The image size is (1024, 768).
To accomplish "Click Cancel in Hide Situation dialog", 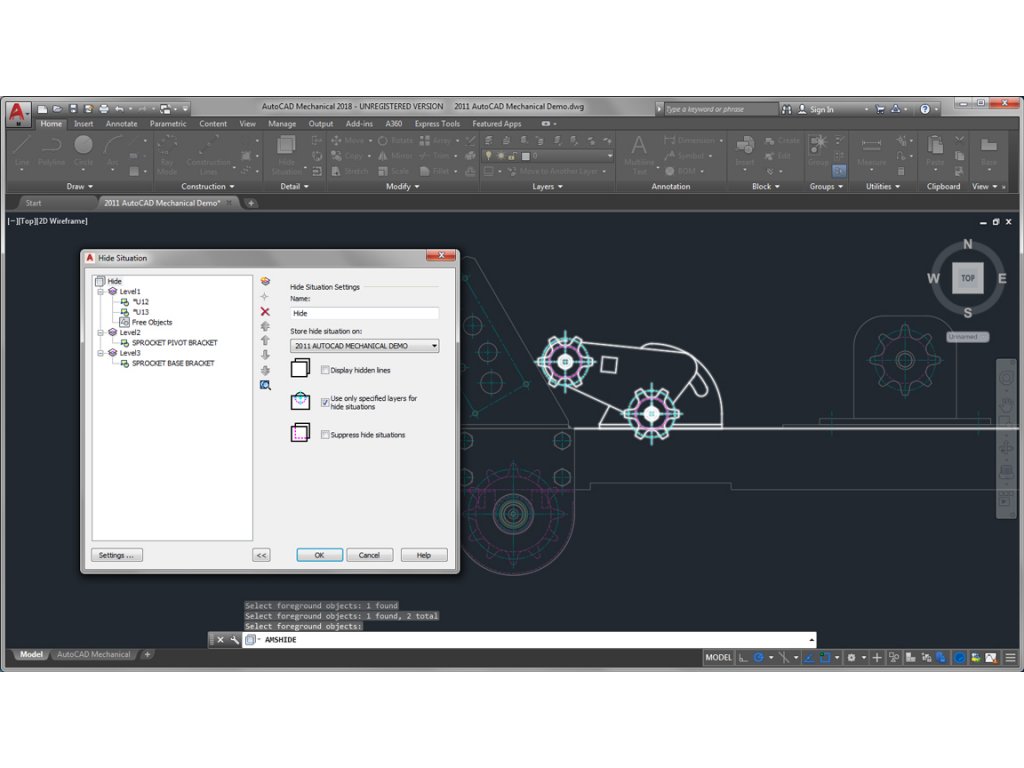I will point(369,555).
